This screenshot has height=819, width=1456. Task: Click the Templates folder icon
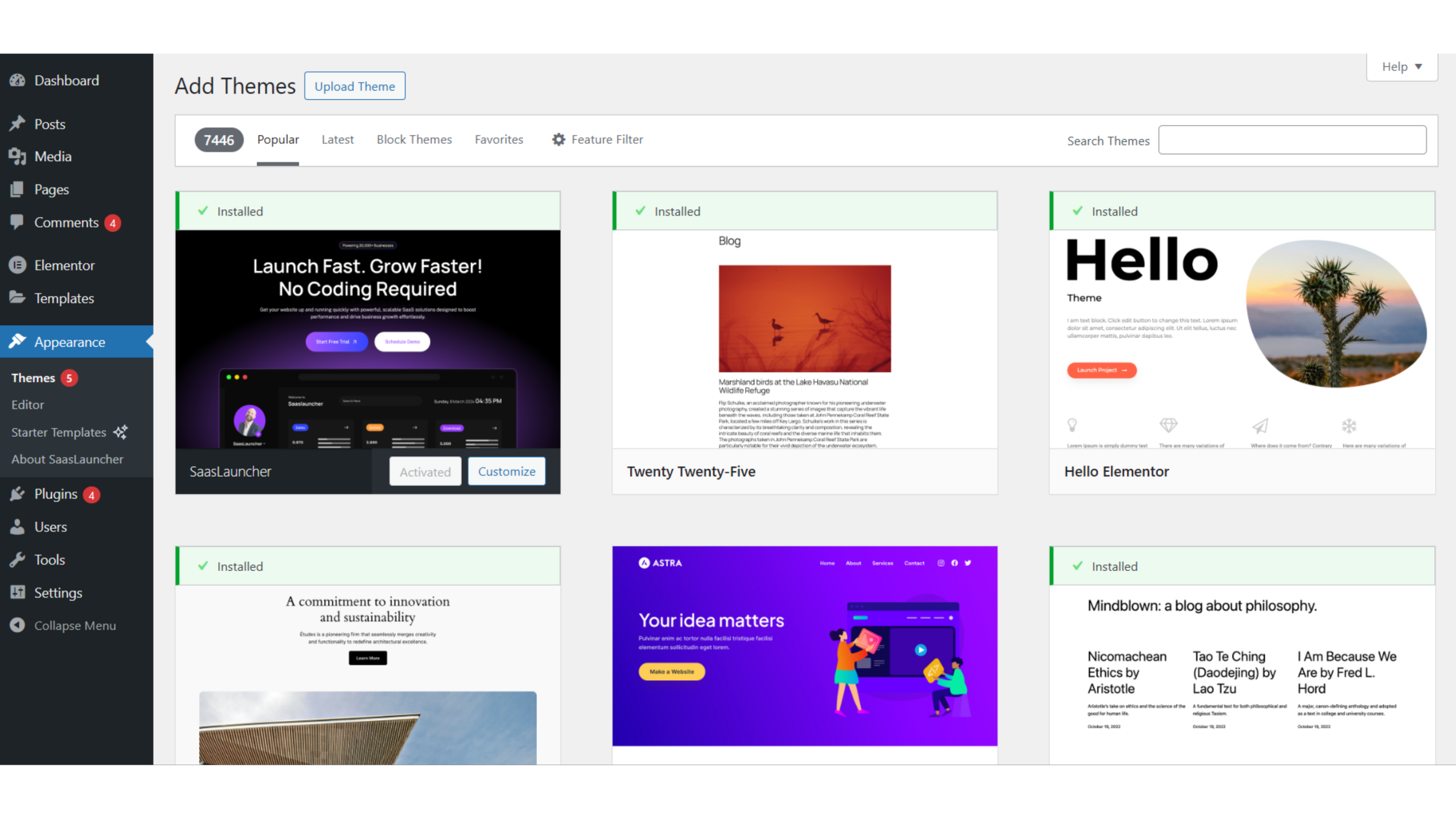click(x=18, y=297)
